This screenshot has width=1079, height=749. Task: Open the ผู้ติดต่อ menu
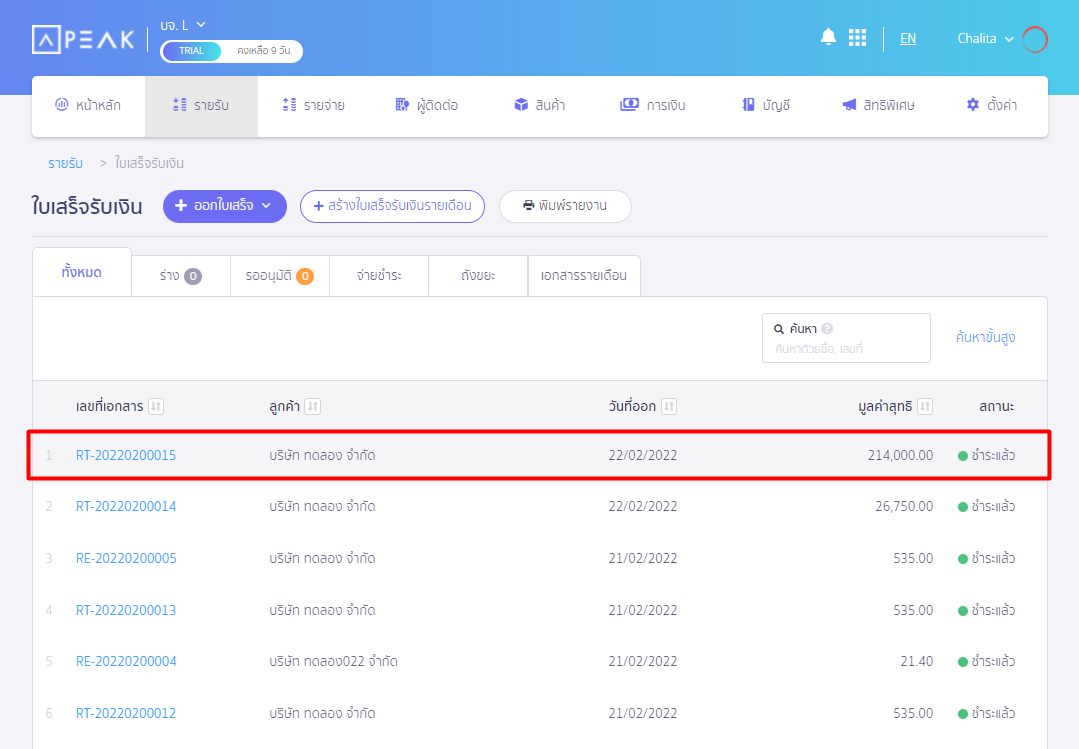tap(427, 105)
